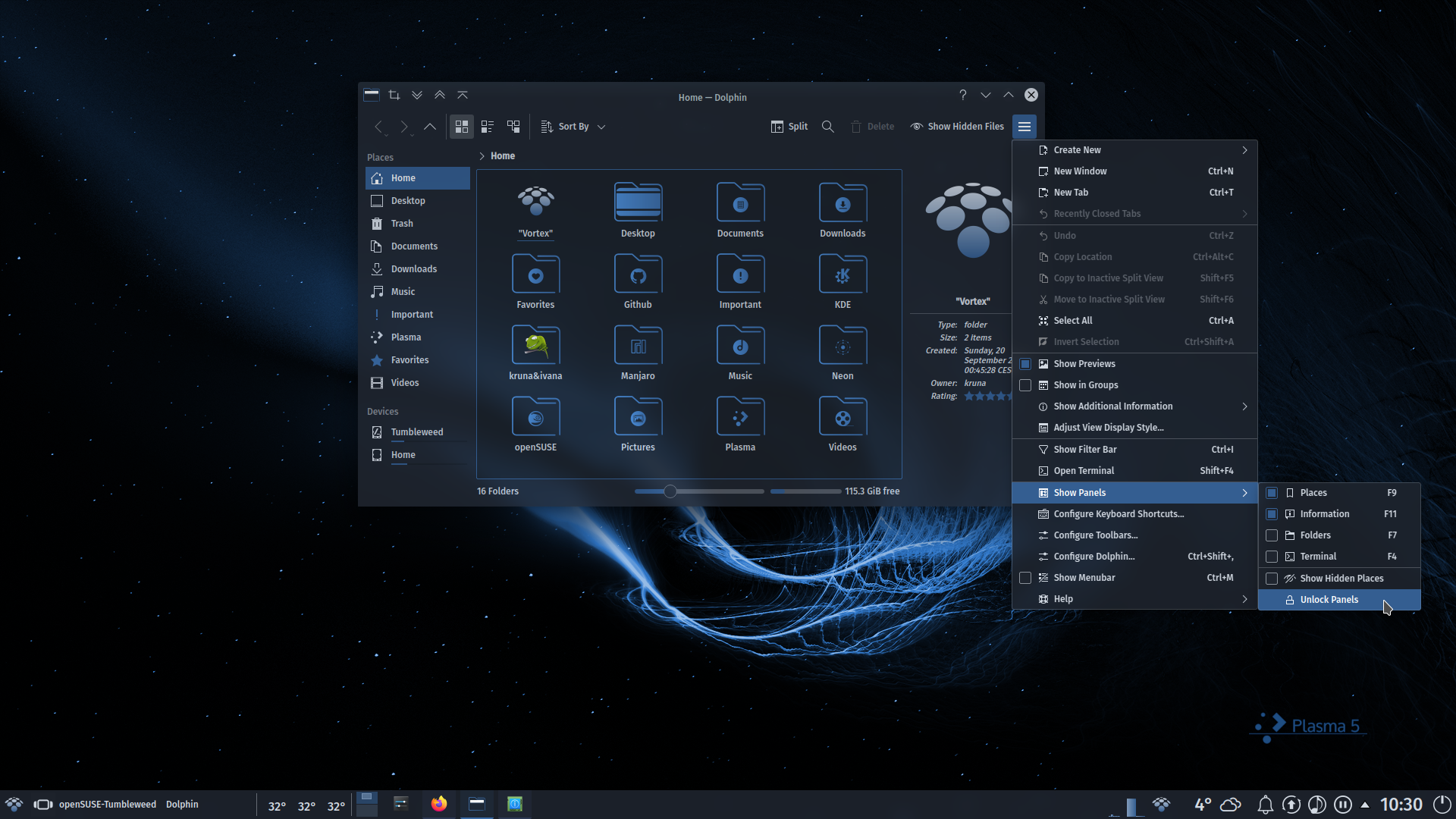Image resolution: width=1456 pixels, height=819 pixels.
Task: Open the hamburger control menu
Action: [1025, 127]
